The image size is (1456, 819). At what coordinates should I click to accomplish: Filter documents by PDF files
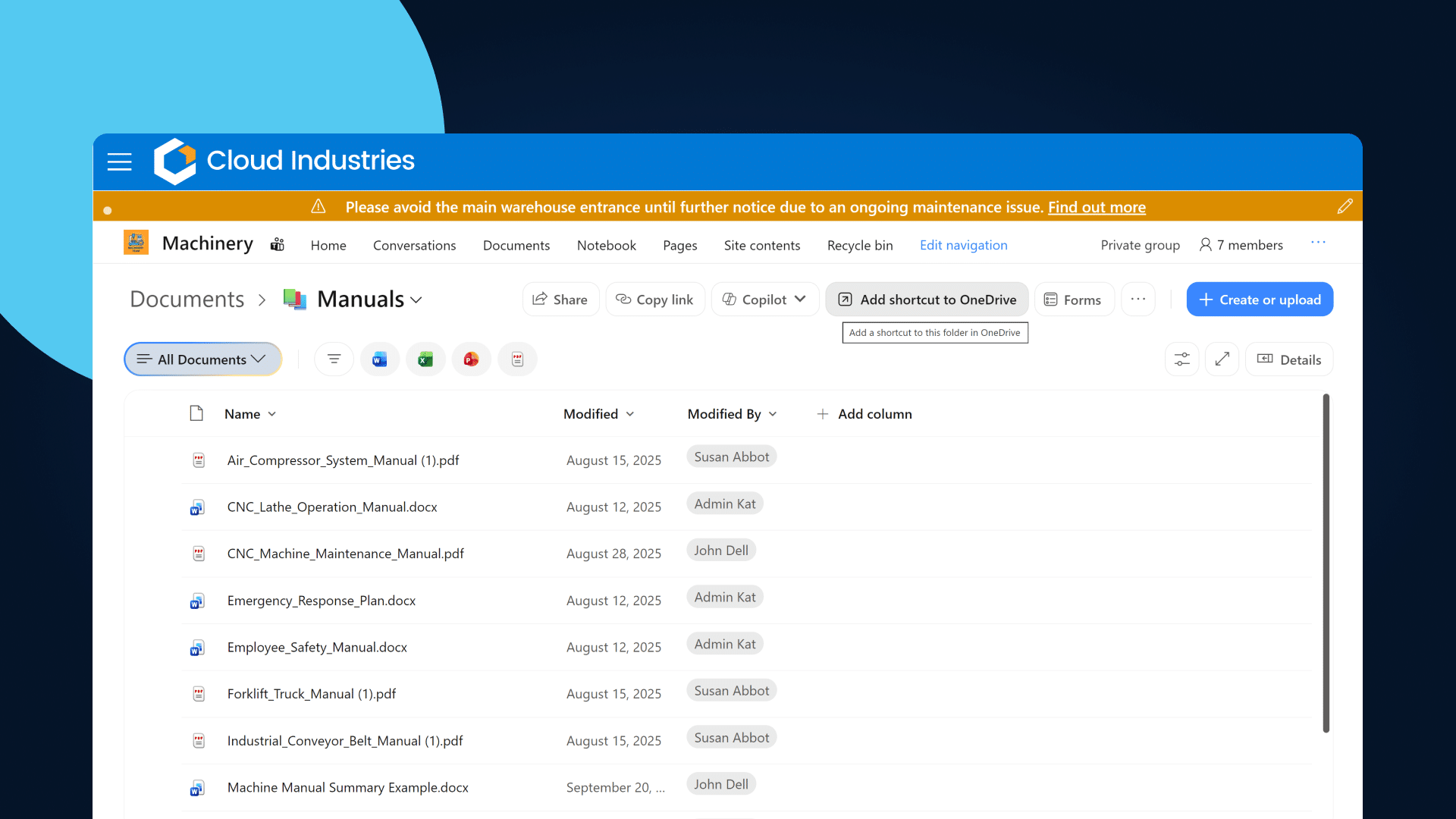(517, 359)
